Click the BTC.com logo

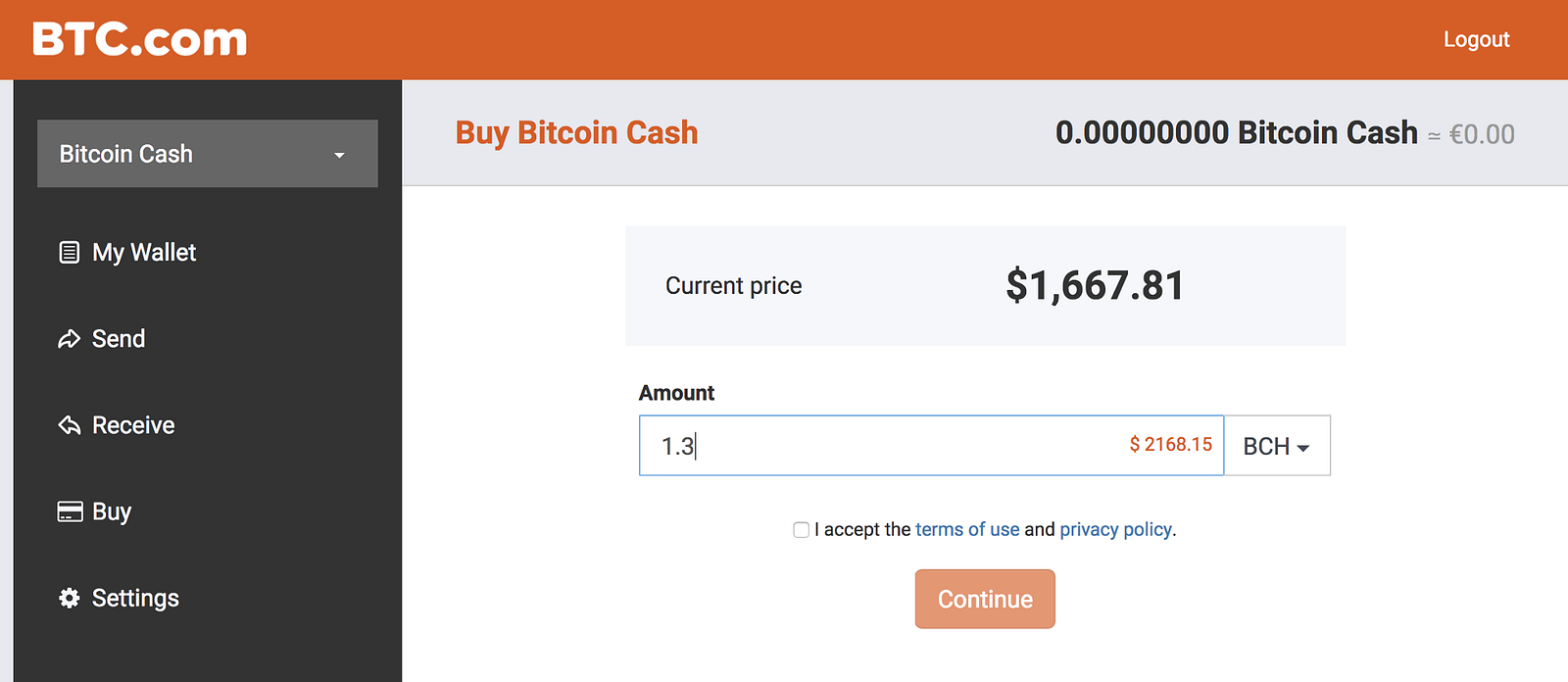tap(139, 39)
